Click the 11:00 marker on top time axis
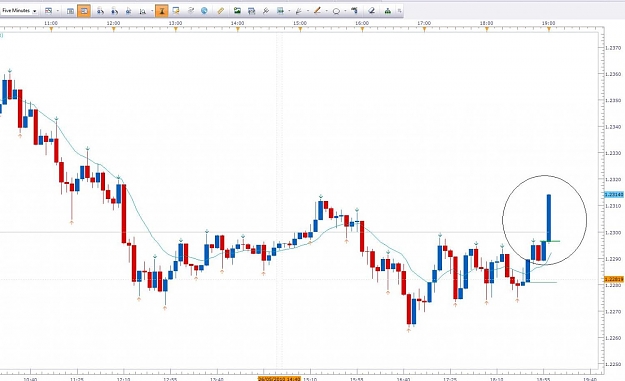The height and width of the screenshot is (381, 625). 51,24
